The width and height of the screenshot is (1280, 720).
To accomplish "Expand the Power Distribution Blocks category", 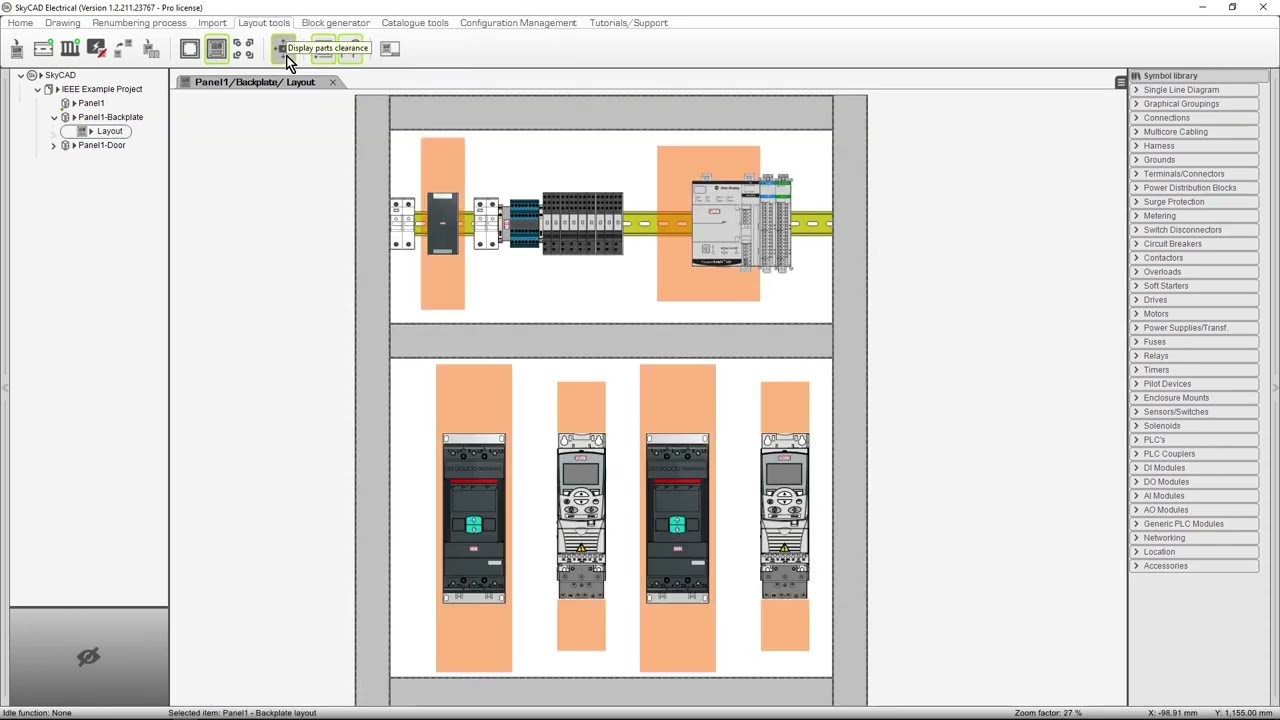I will 1136,188.
